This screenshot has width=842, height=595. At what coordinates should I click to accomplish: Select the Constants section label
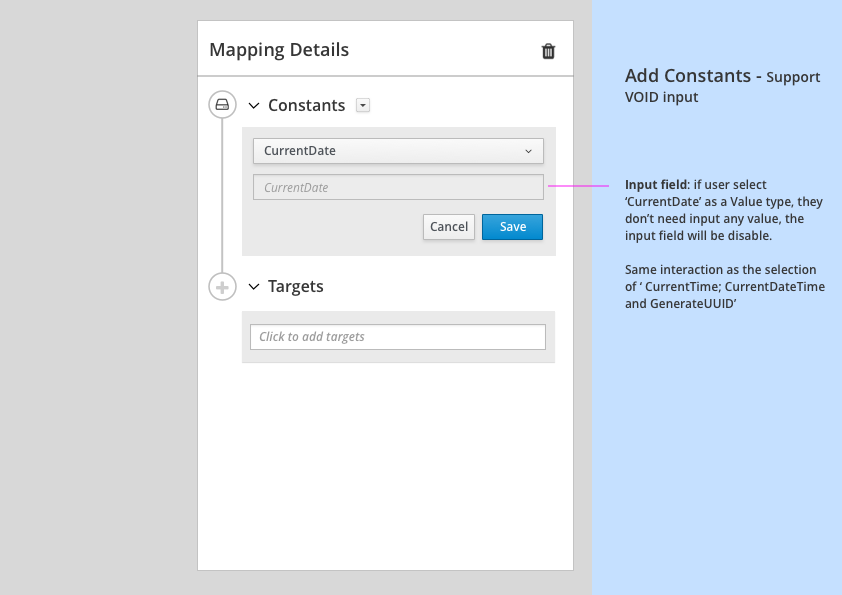pos(307,105)
